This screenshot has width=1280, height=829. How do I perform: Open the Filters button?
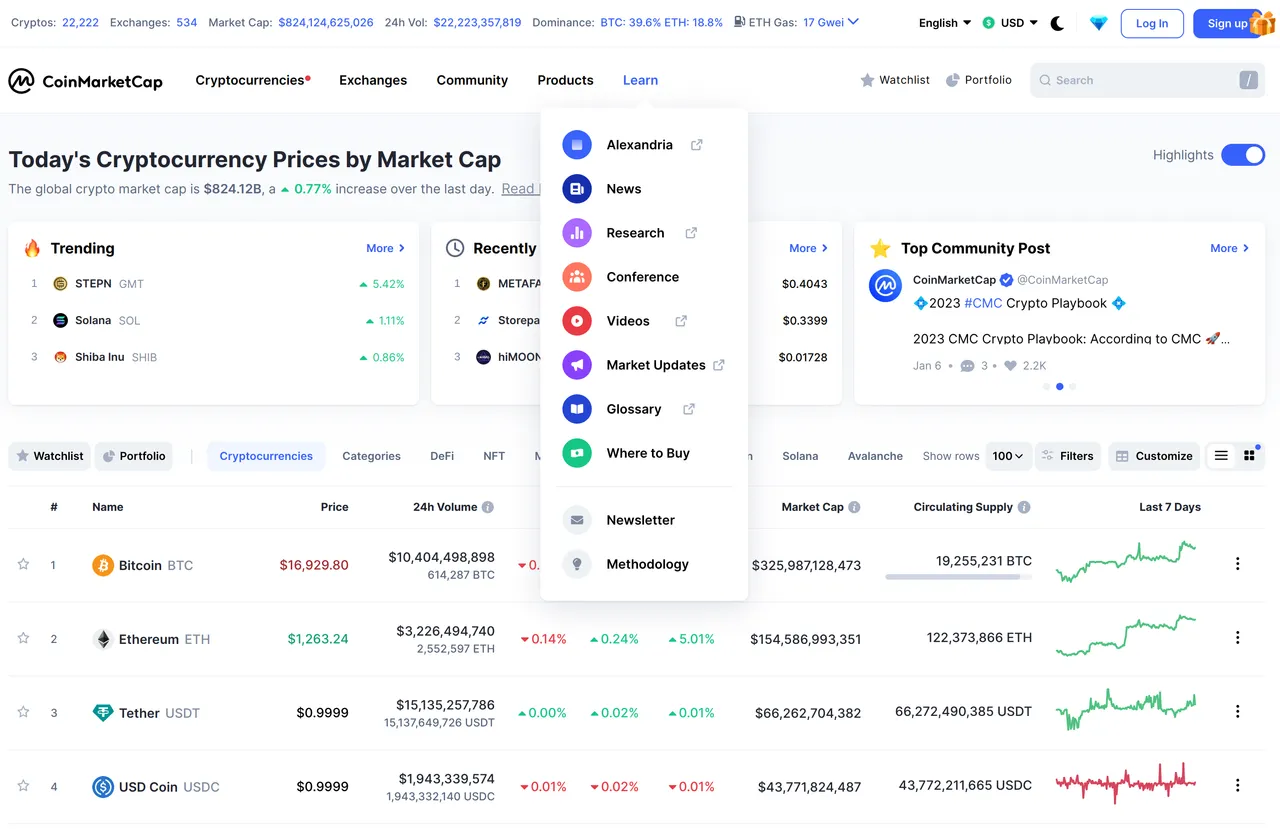point(1067,456)
